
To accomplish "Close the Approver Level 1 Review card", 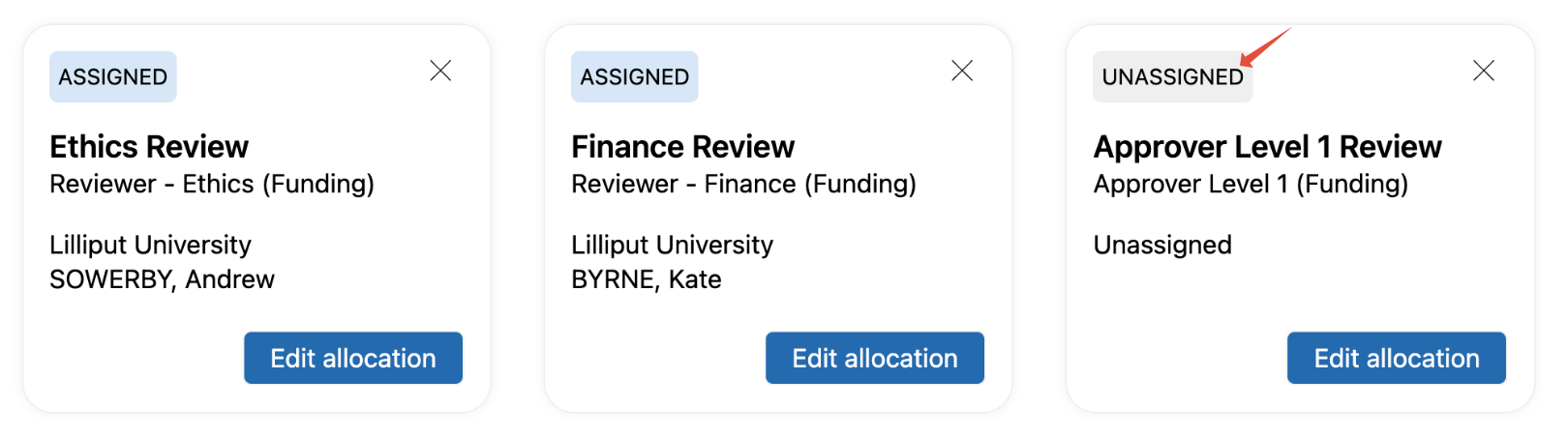I will click(x=1484, y=71).
